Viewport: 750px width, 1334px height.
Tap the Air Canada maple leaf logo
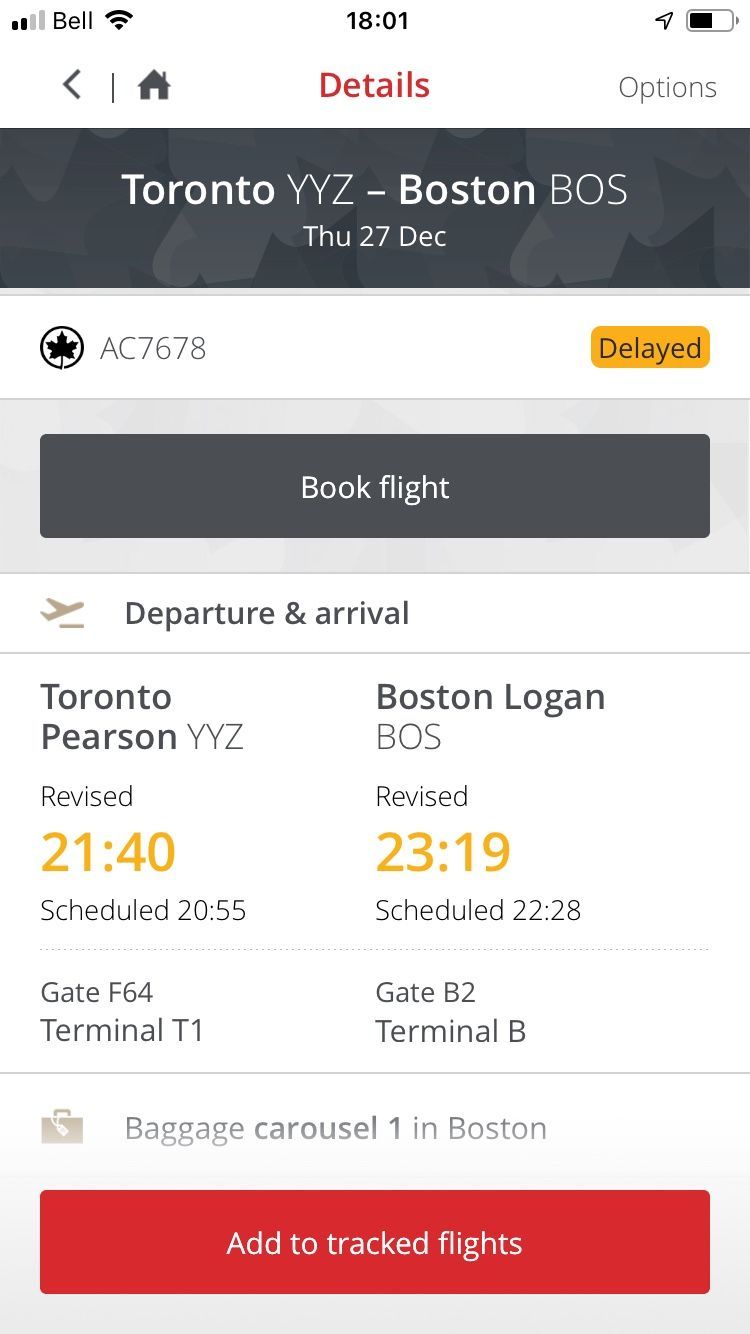(x=62, y=348)
